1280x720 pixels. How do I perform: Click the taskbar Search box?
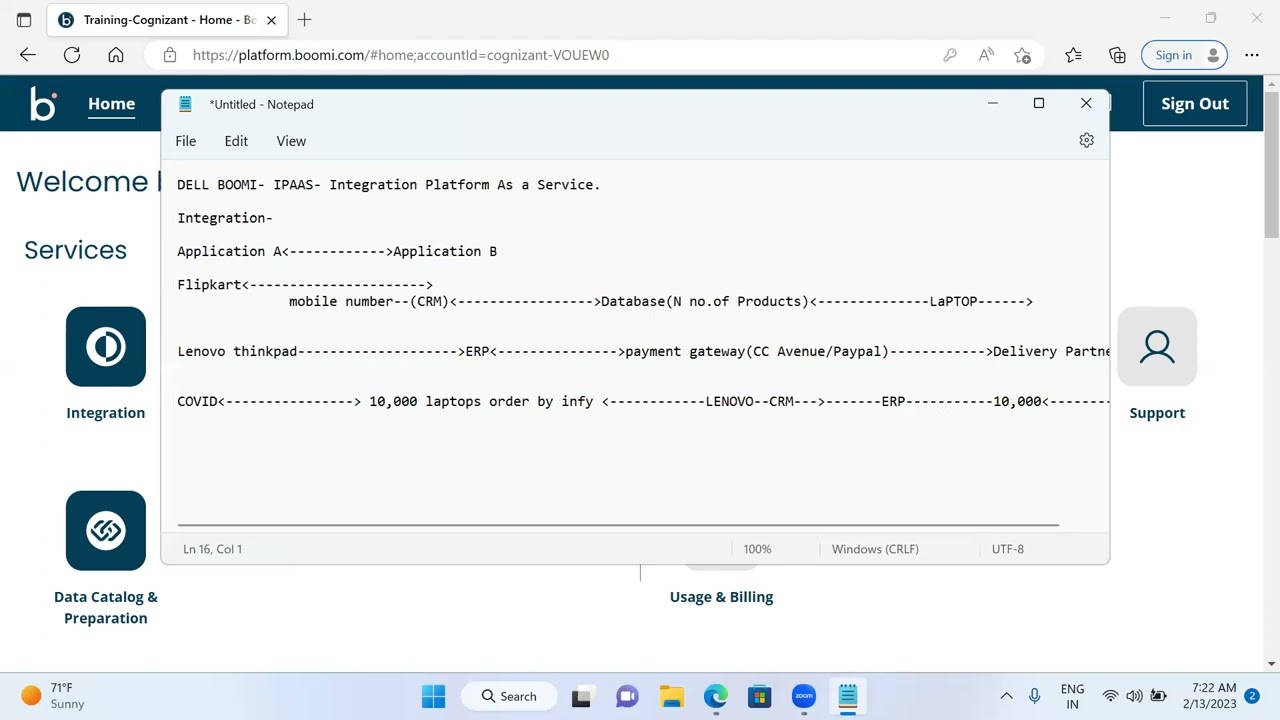508,696
